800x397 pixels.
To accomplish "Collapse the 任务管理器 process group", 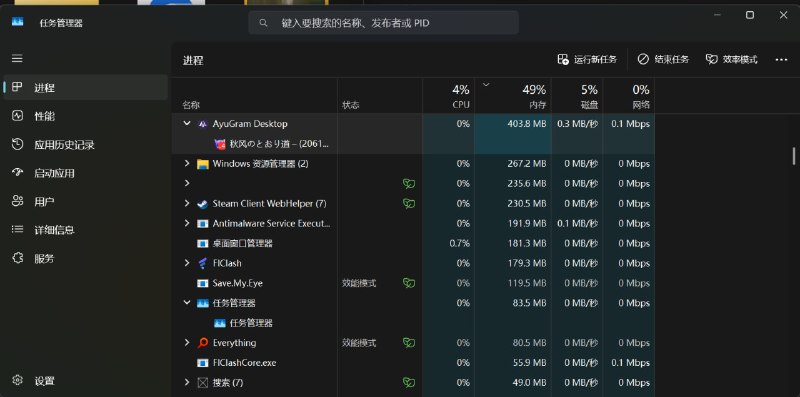I will click(x=187, y=303).
